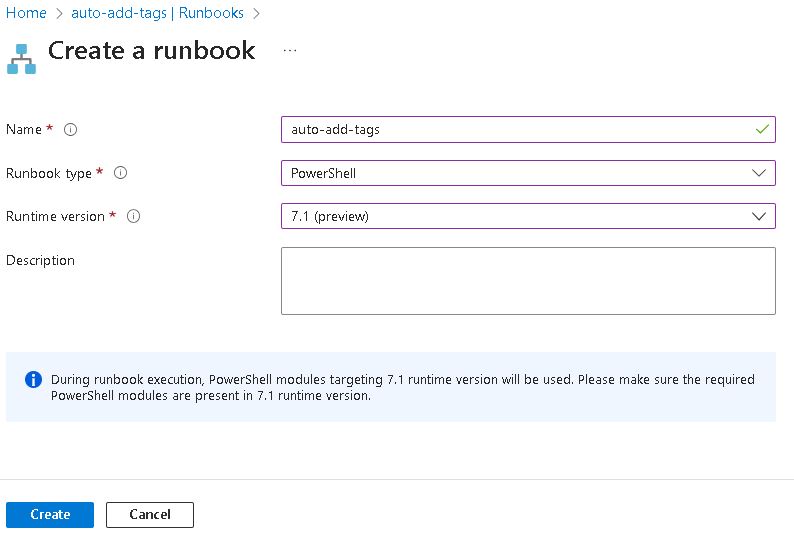Click the Description field label

tap(41, 260)
